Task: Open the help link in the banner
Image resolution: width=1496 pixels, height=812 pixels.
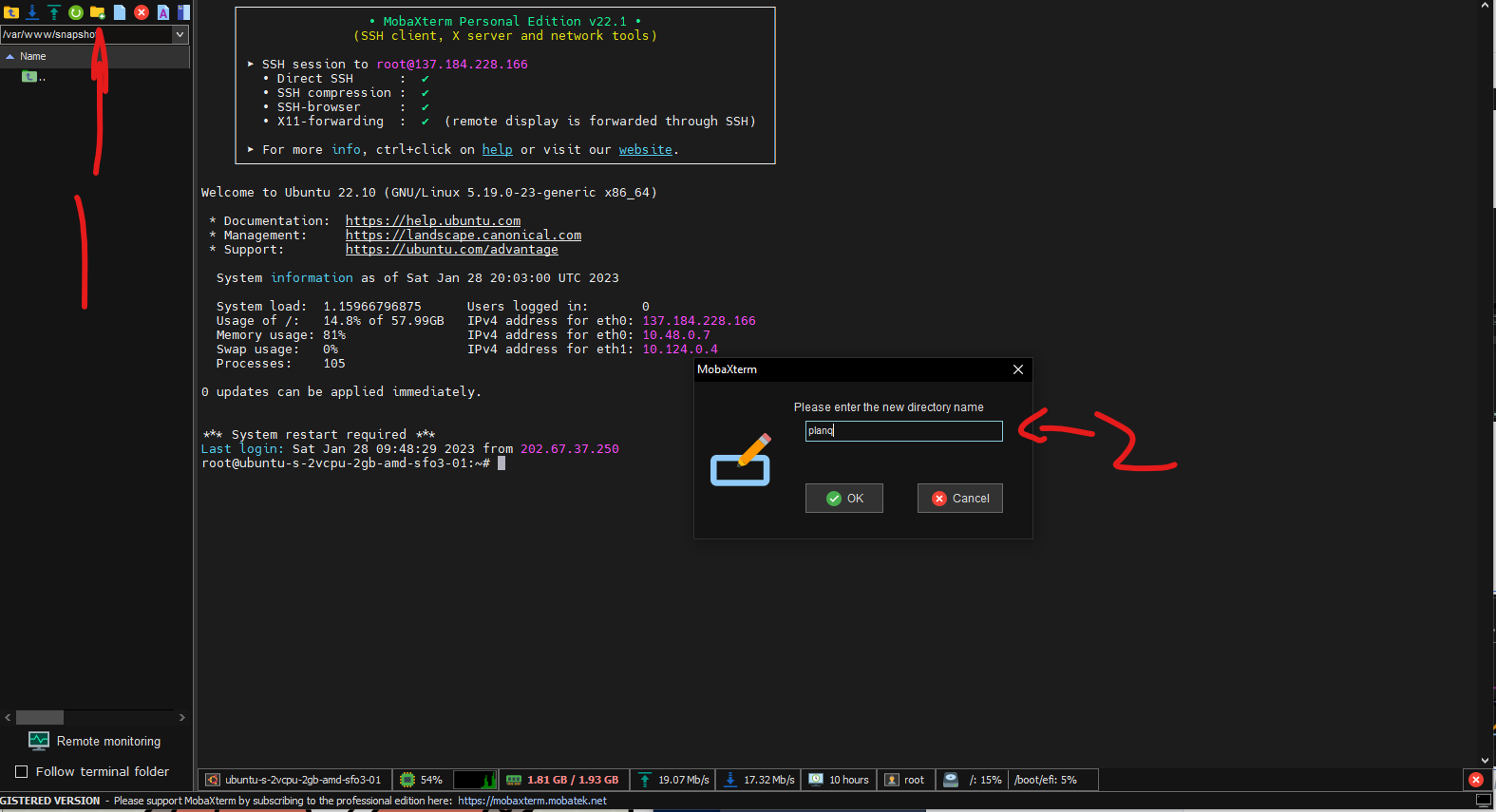Action: point(497,150)
